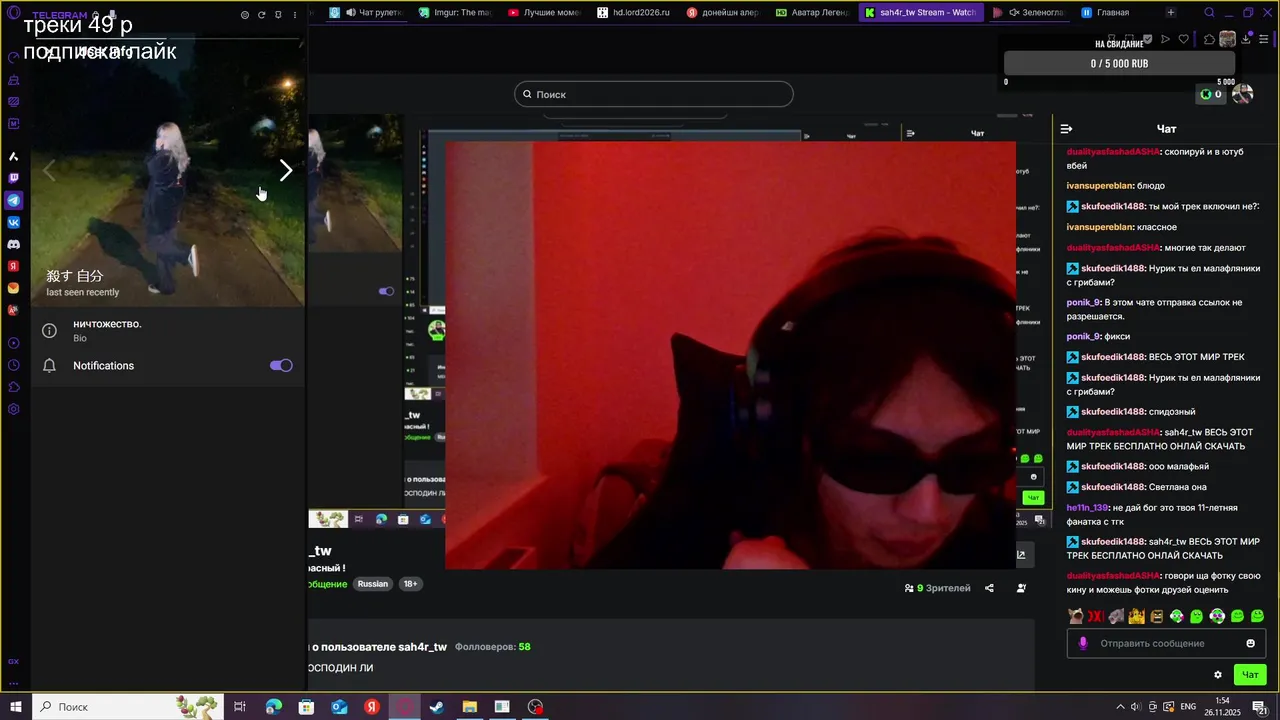Collapse the chat panel arrow icon
1280x720 pixels.
pyautogui.click(x=1066, y=129)
